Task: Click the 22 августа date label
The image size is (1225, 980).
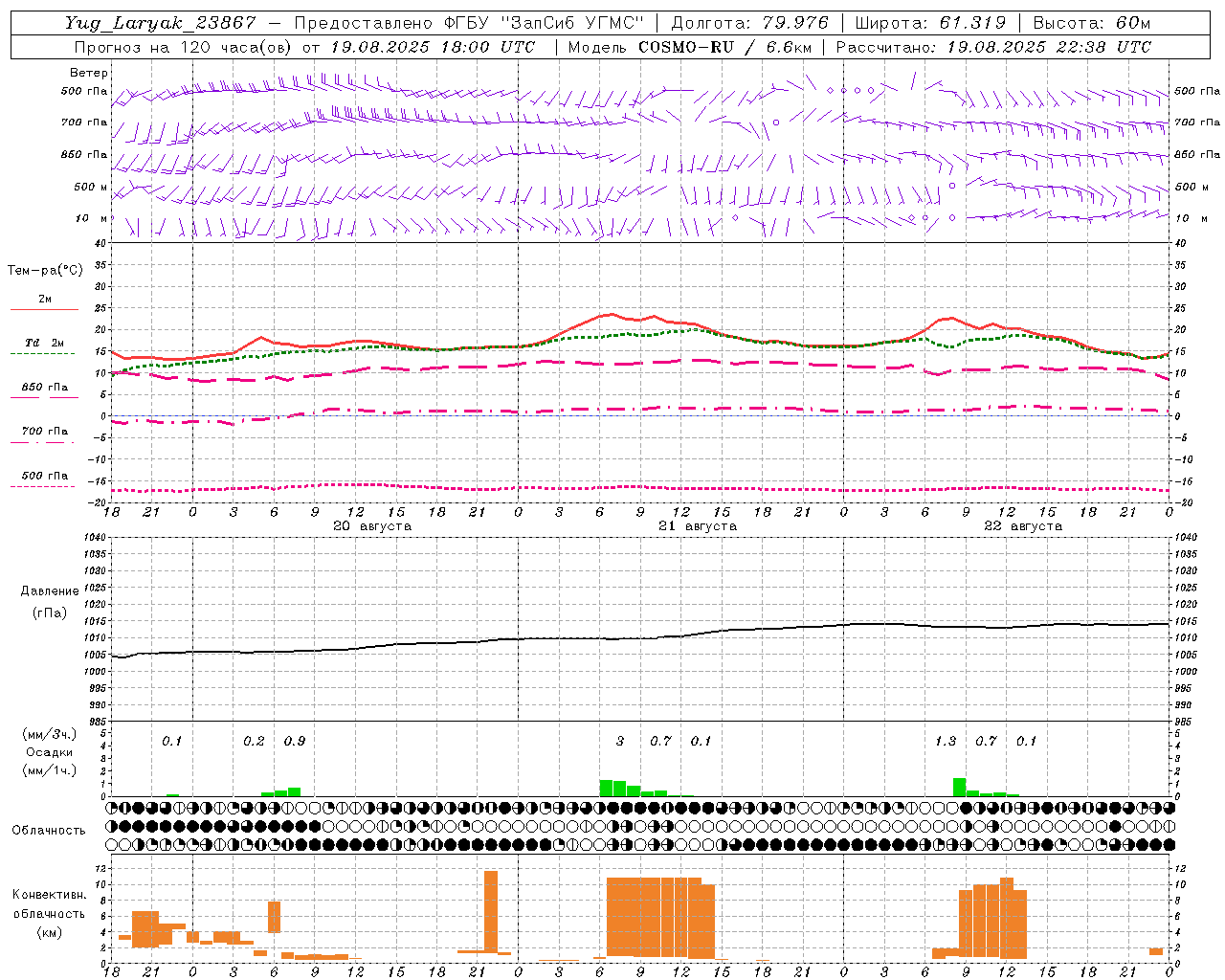Action: [1023, 526]
